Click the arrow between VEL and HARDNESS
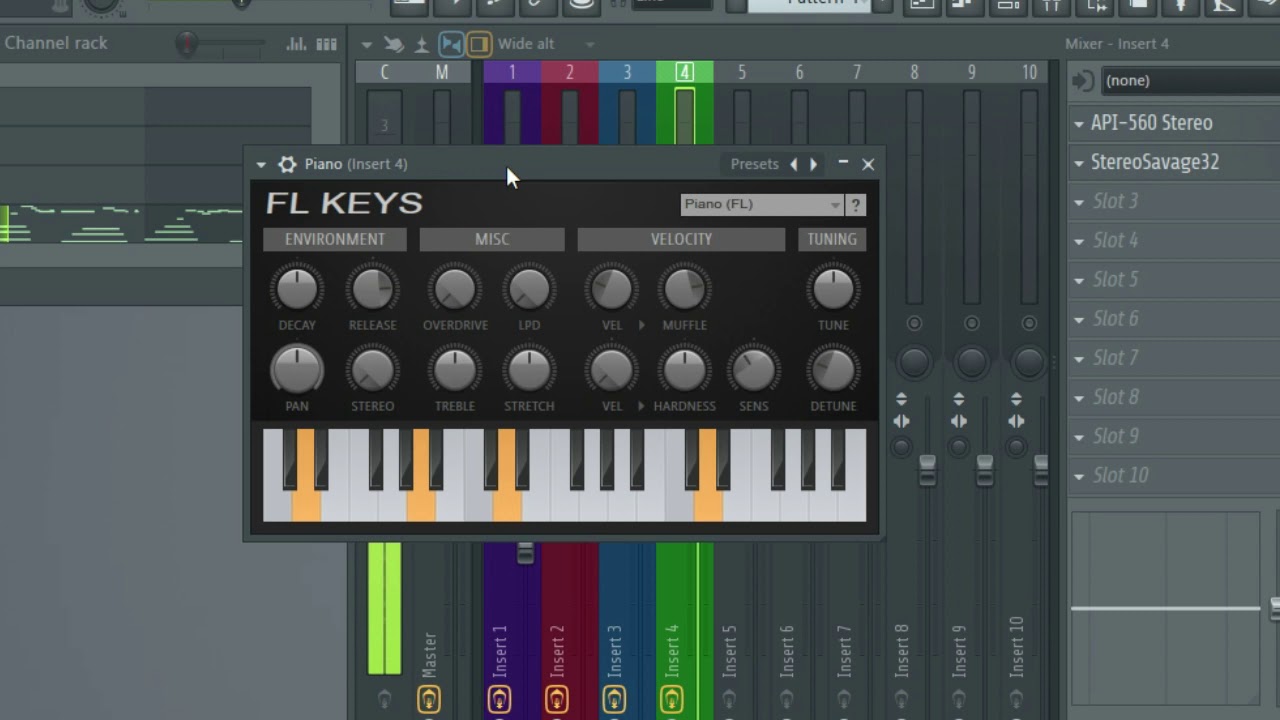This screenshot has height=720, width=1280. point(641,406)
